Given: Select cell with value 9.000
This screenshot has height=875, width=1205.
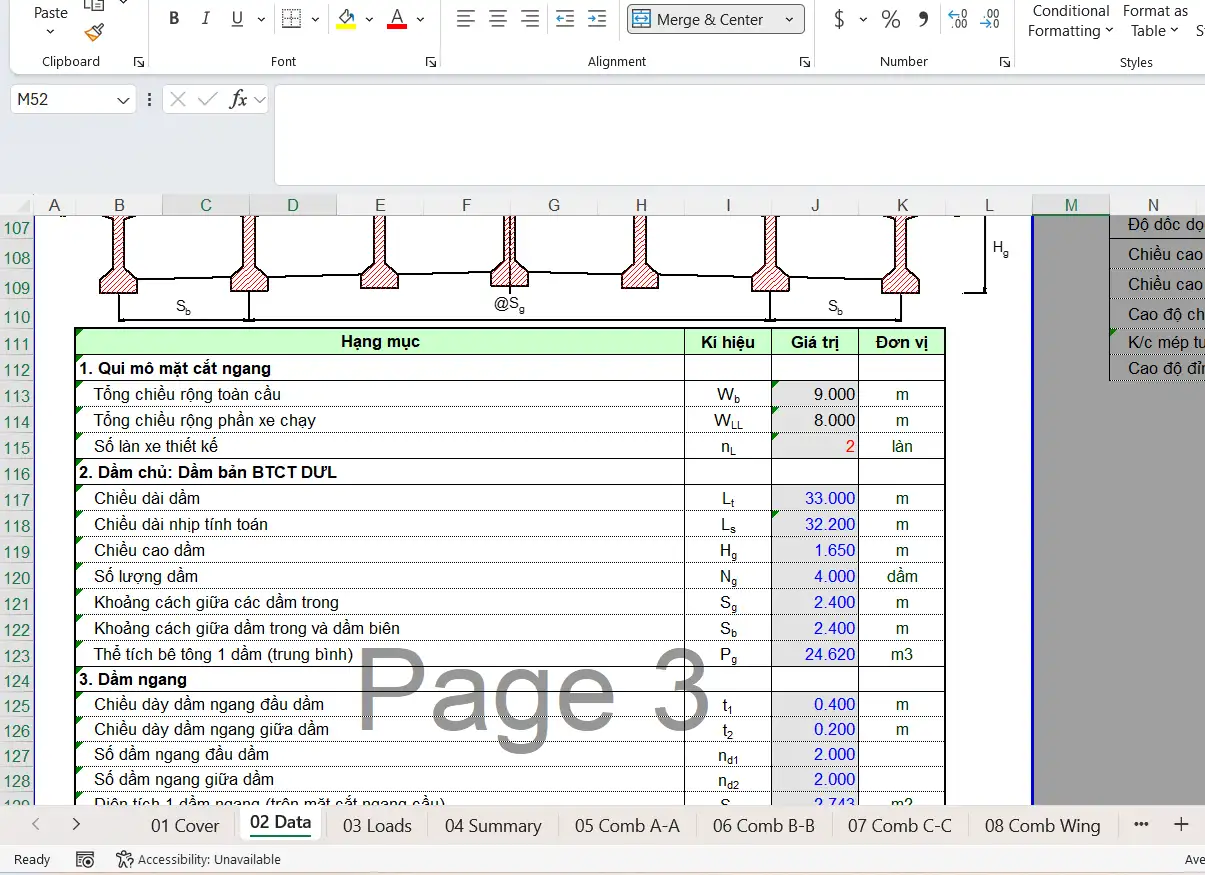Looking at the screenshot, I should (x=815, y=394).
